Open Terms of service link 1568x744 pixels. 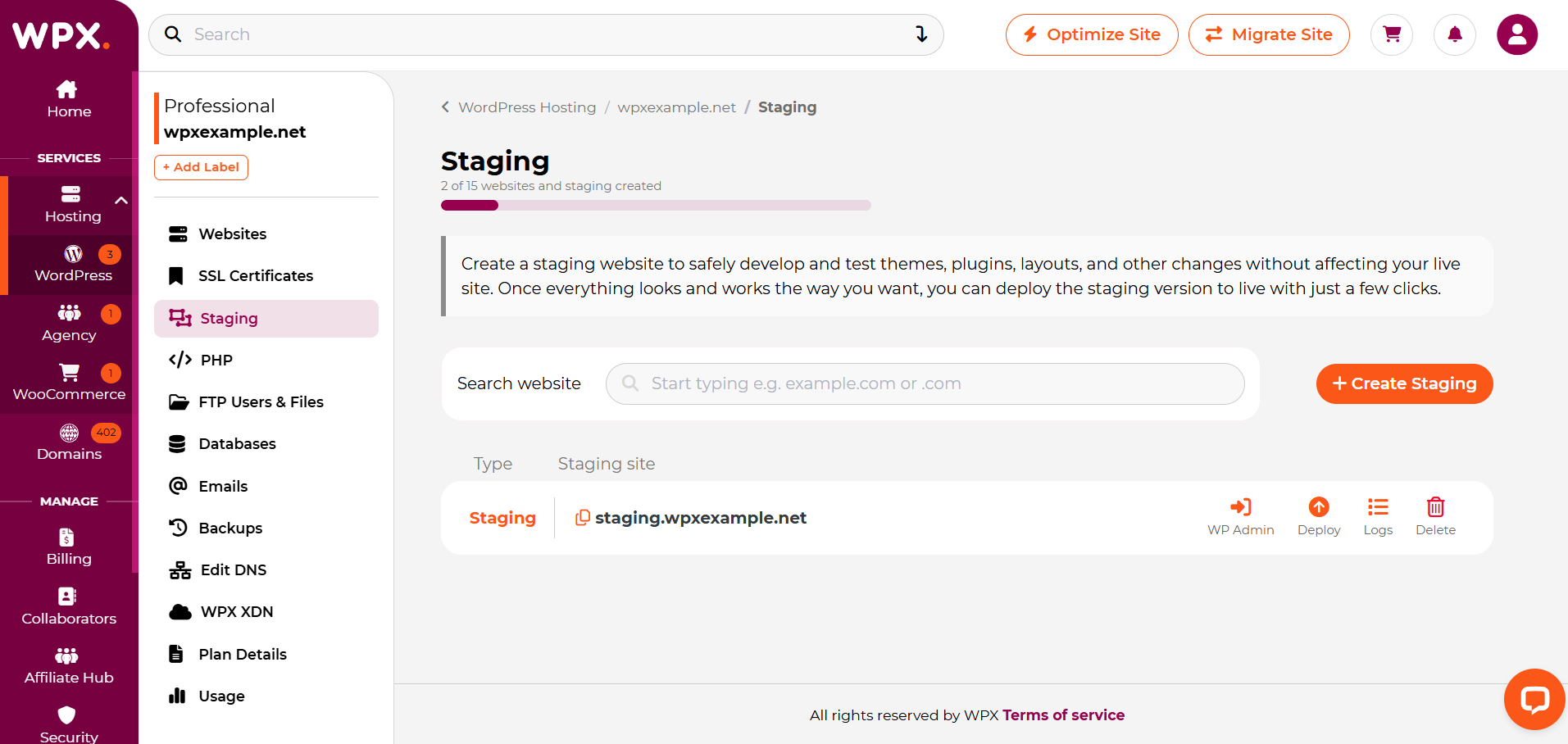pos(1063,715)
